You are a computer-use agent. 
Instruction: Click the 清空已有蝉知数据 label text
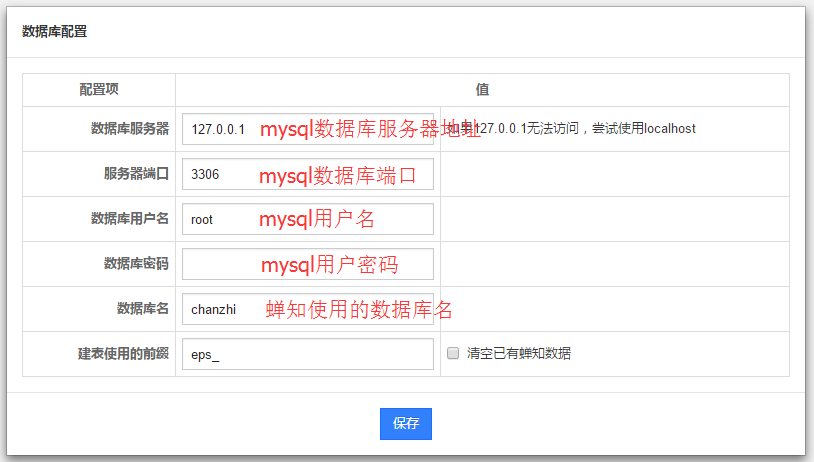point(519,354)
